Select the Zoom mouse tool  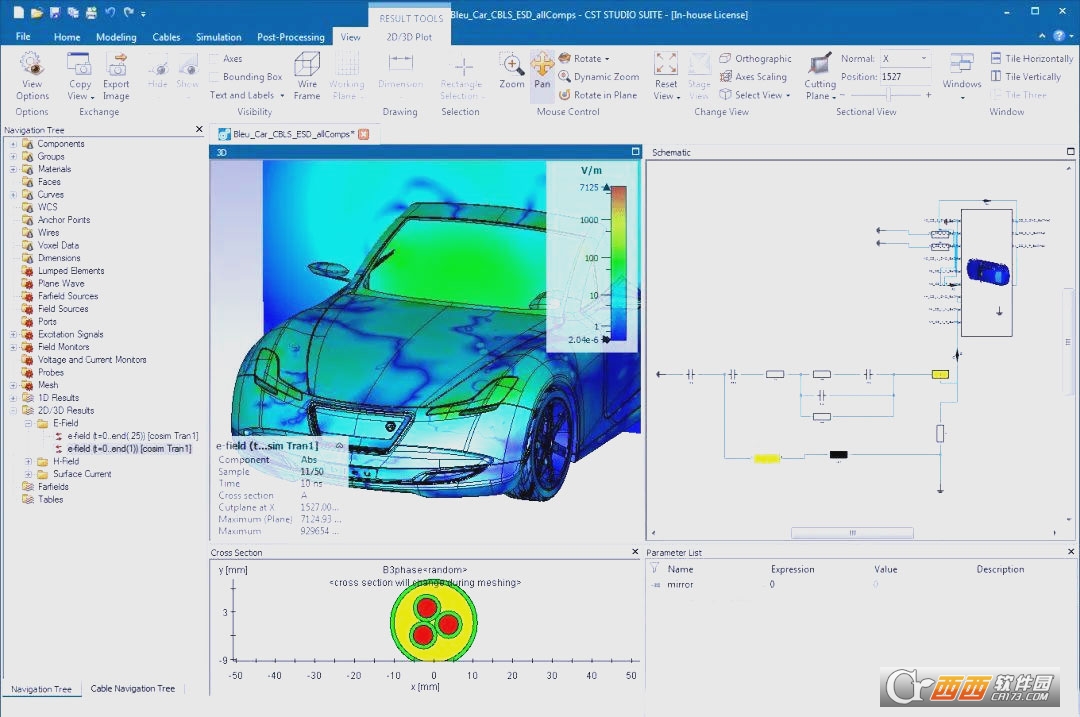[x=512, y=70]
